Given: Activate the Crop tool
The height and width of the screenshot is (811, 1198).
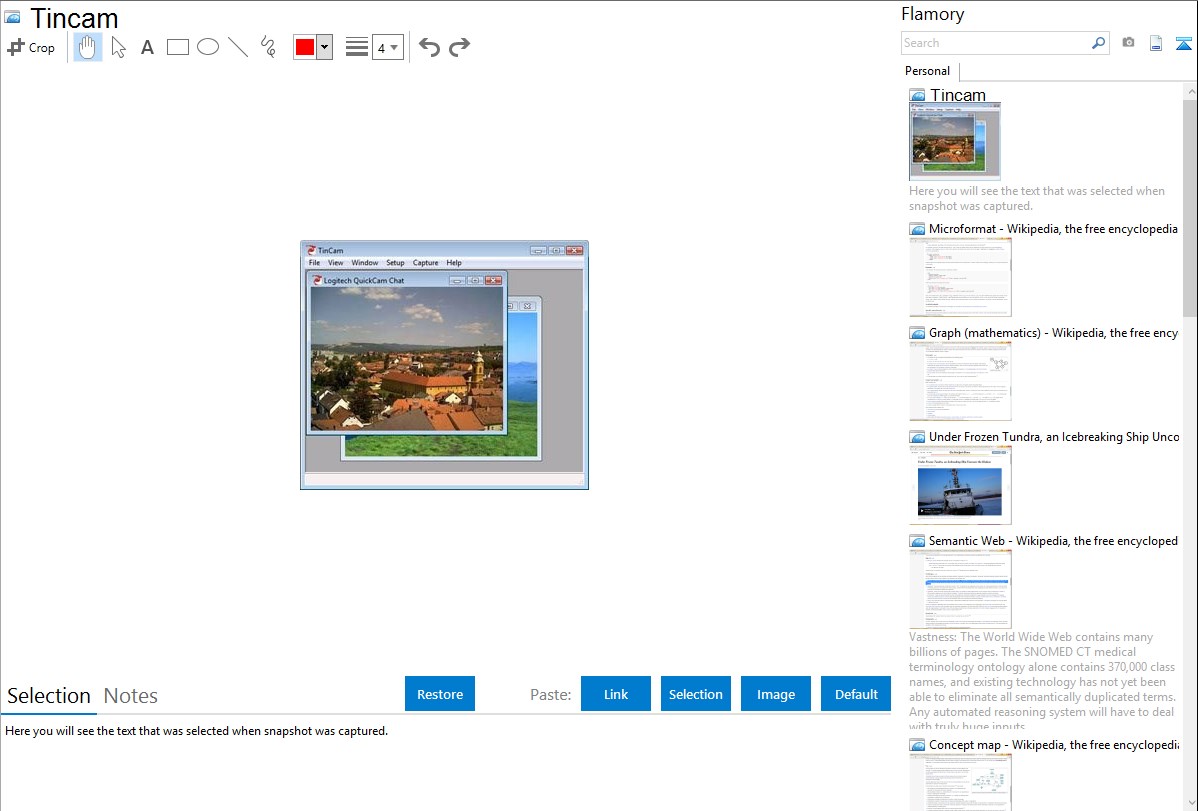Looking at the screenshot, I should pyautogui.click(x=31, y=47).
